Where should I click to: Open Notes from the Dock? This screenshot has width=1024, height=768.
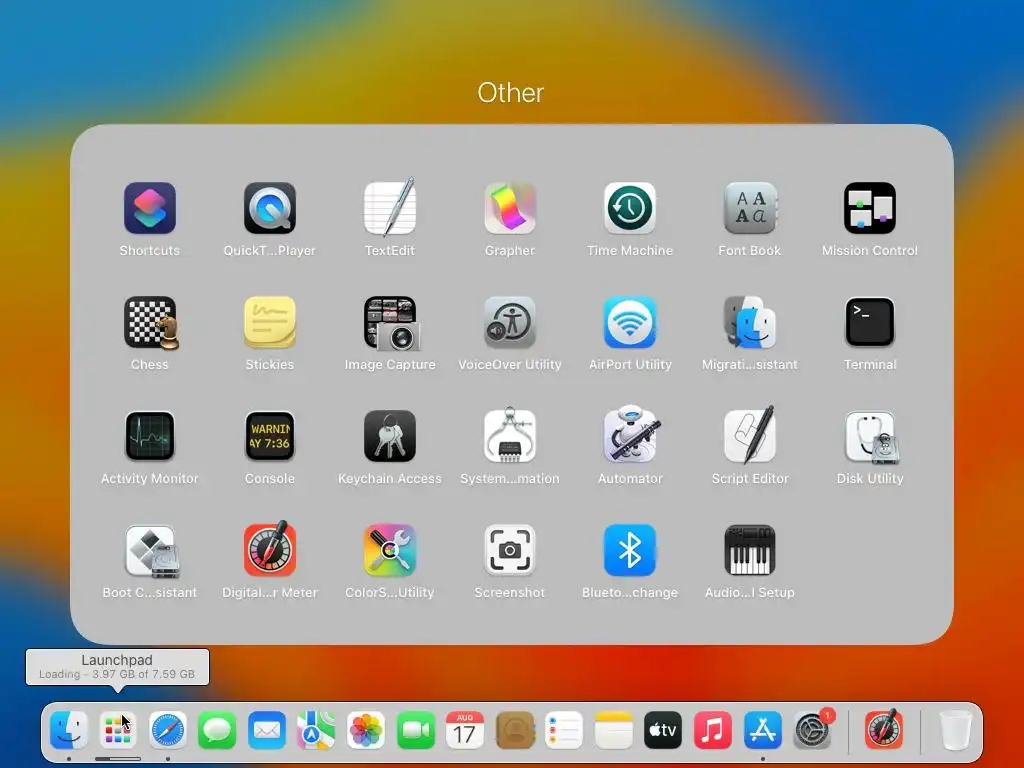614,730
